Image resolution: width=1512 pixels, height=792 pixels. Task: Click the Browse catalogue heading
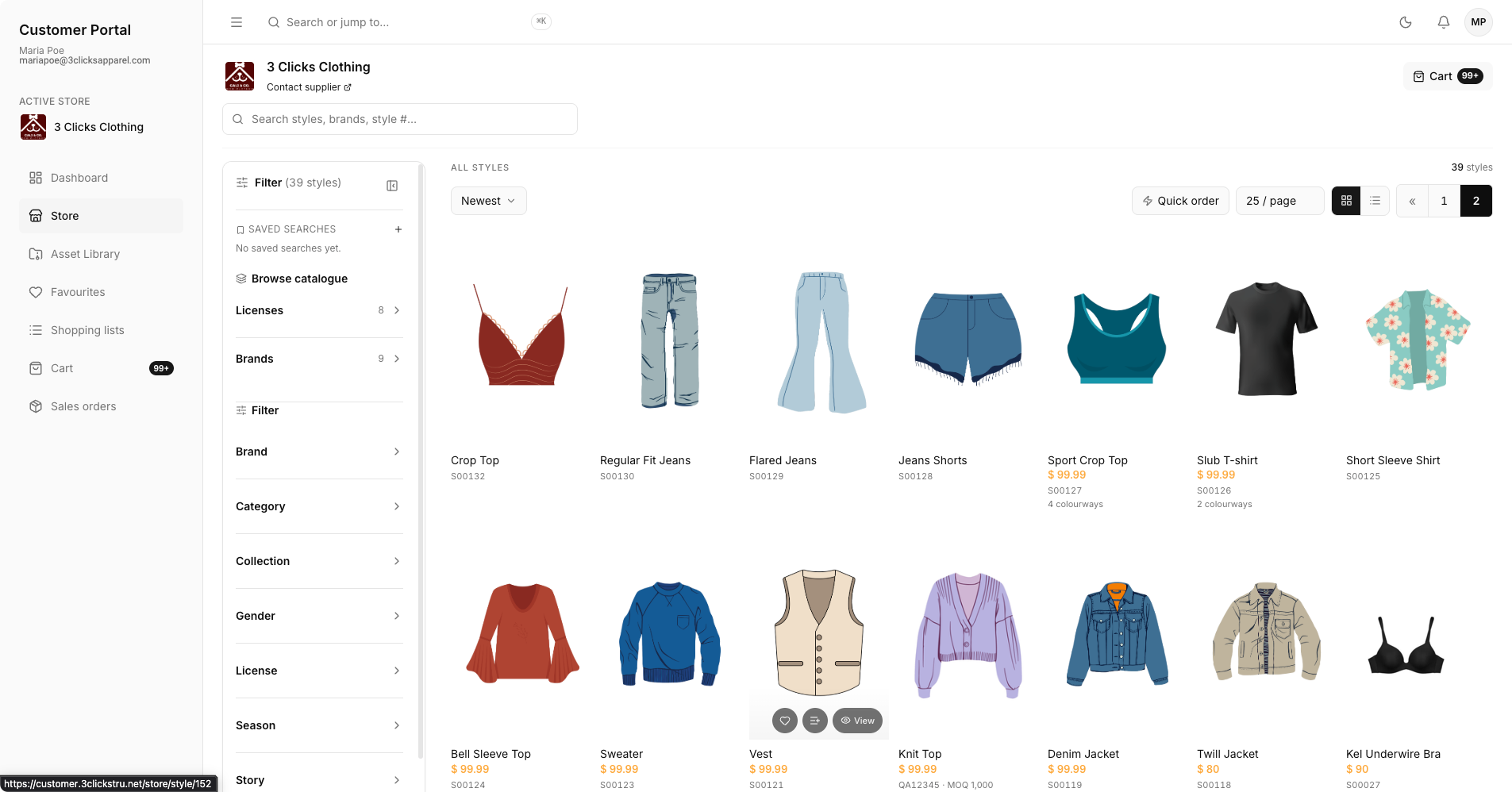tap(299, 279)
